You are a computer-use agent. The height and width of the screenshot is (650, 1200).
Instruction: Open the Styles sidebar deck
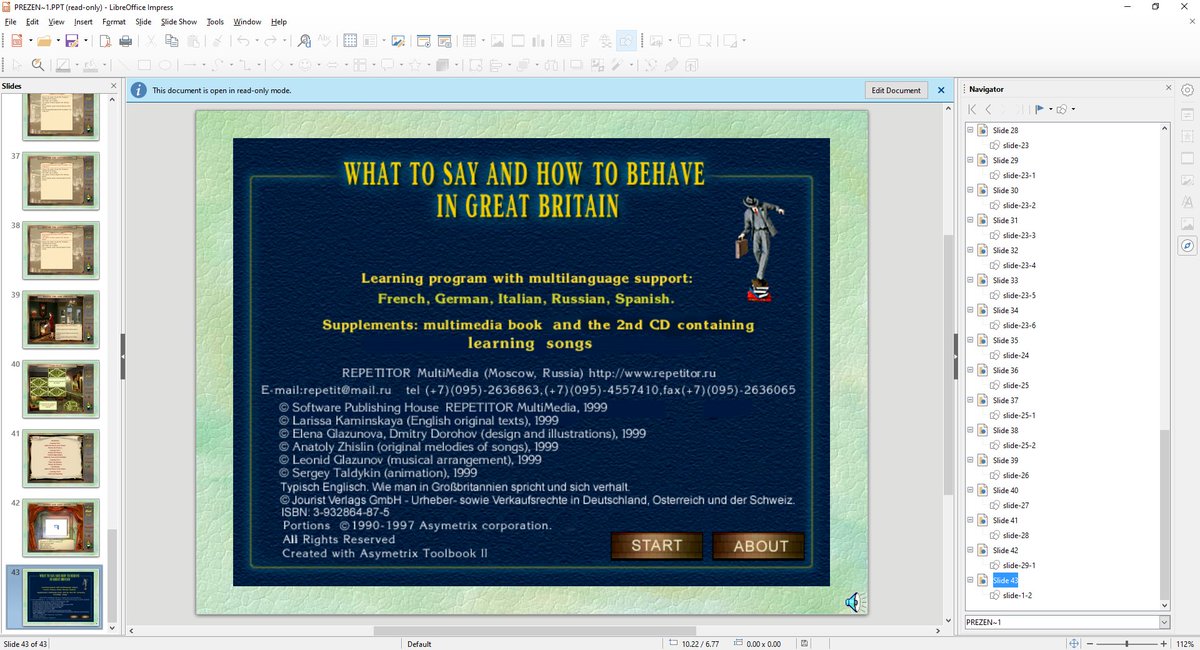click(1187, 201)
